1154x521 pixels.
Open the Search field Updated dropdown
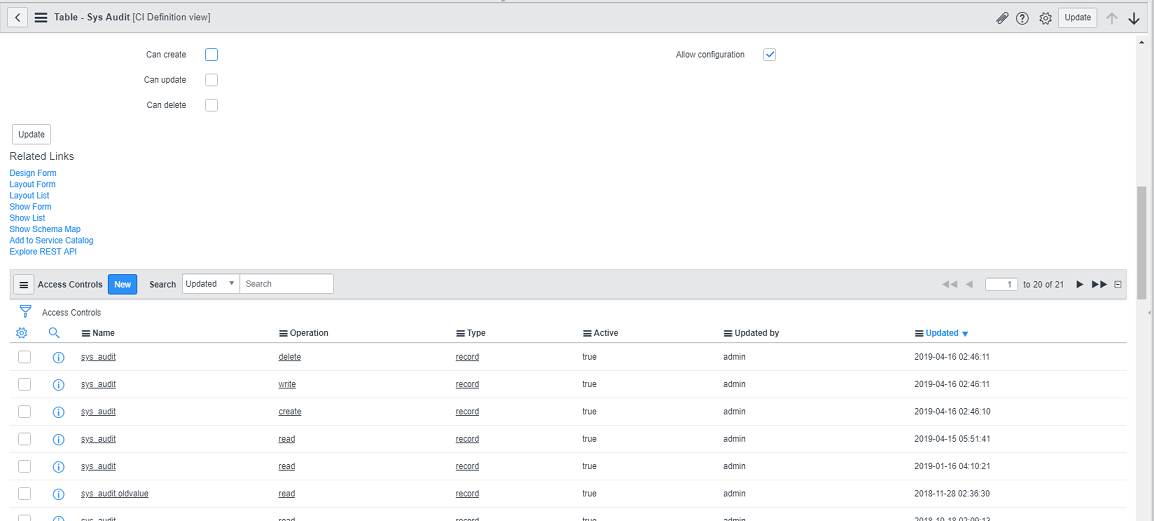(x=210, y=284)
